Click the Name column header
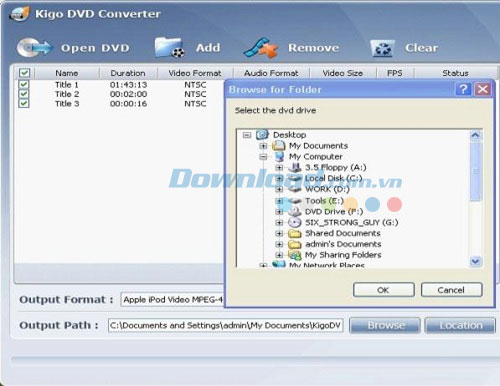500x386 pixels. (67, 73)
